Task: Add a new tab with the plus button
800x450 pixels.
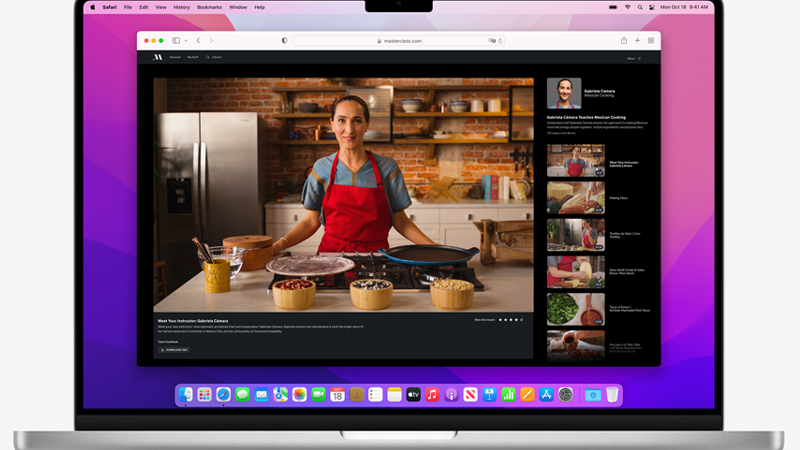Action: point(637,40)
